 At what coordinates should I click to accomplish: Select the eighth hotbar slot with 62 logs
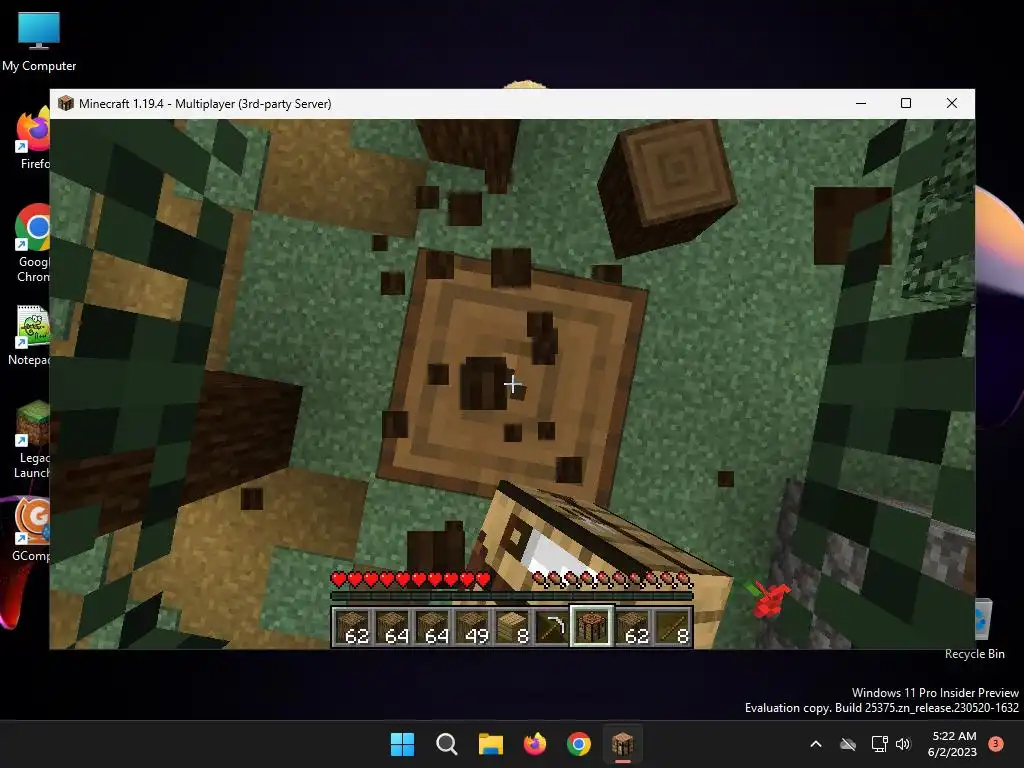pyautogui.click(x=633, y=627)
